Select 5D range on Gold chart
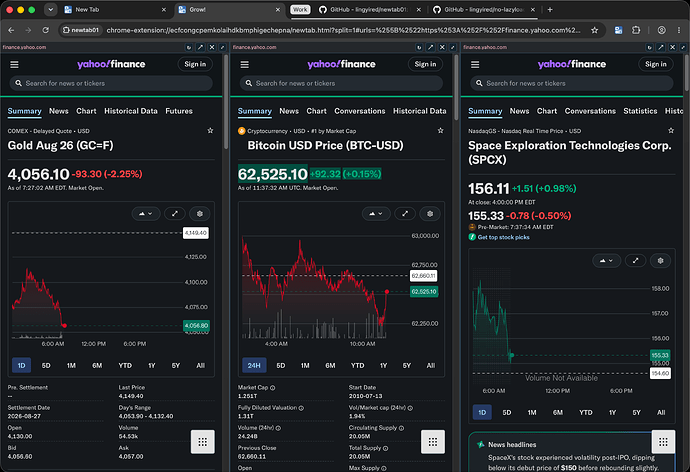Screen dimensions: 690x472 [x=46, y=366]
